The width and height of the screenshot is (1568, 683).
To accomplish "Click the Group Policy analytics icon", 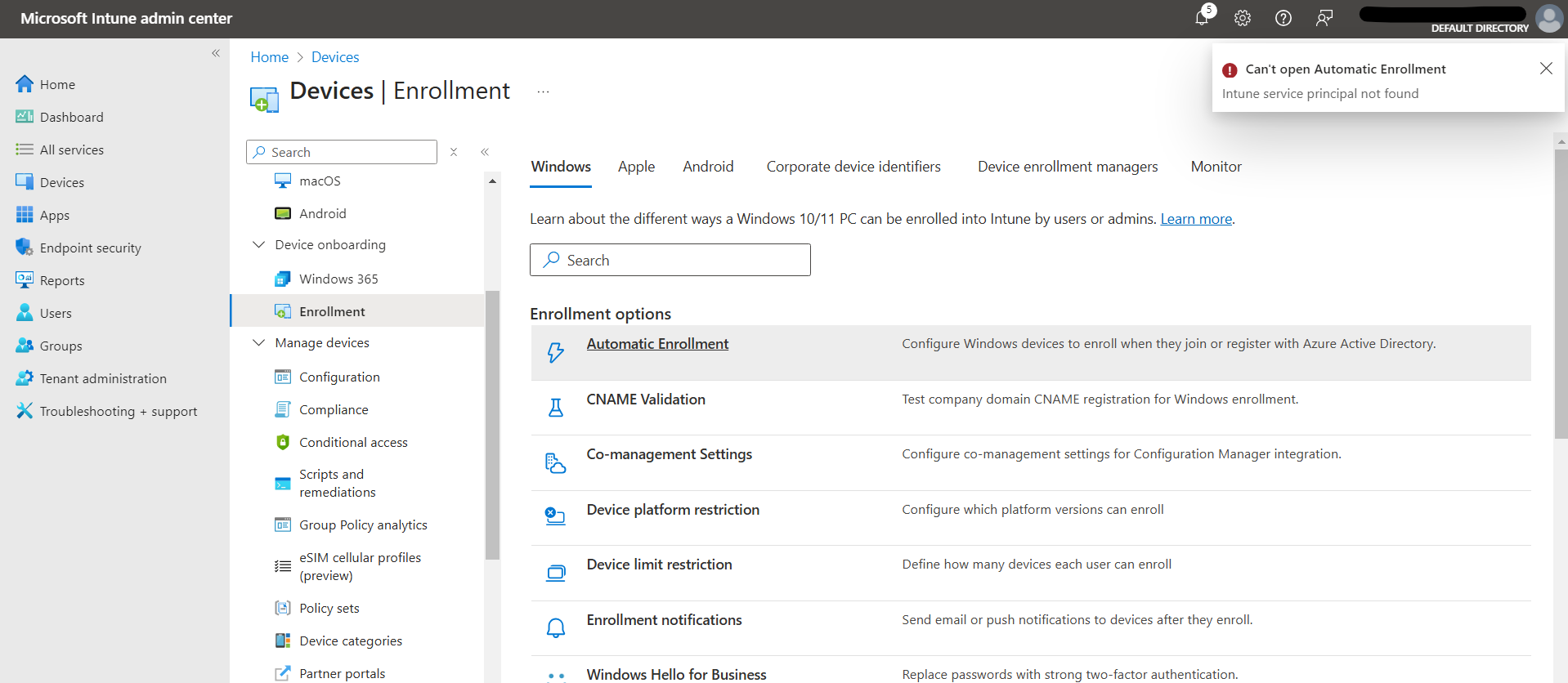I will [283, 525].
